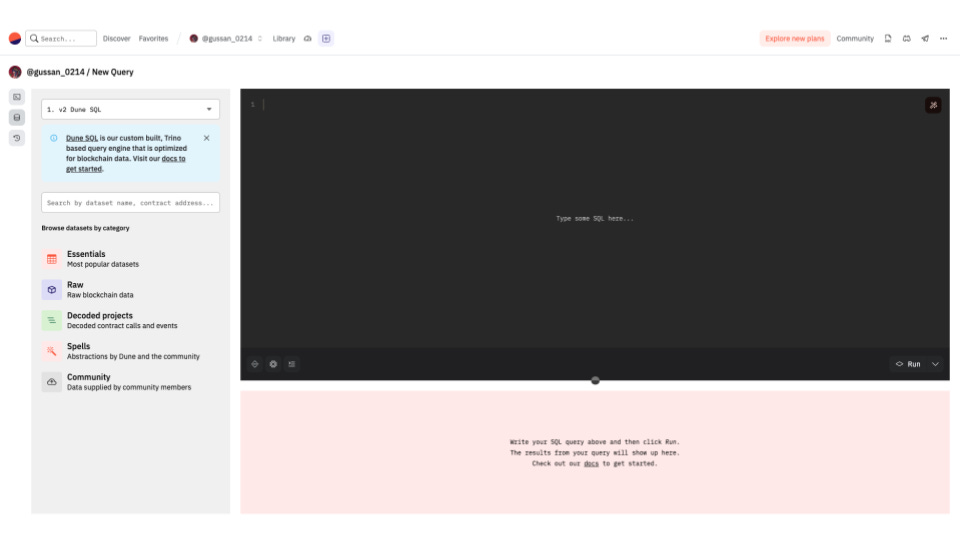Open the Run options chevron dropdown
960x540 pixels.
point(936,364)
